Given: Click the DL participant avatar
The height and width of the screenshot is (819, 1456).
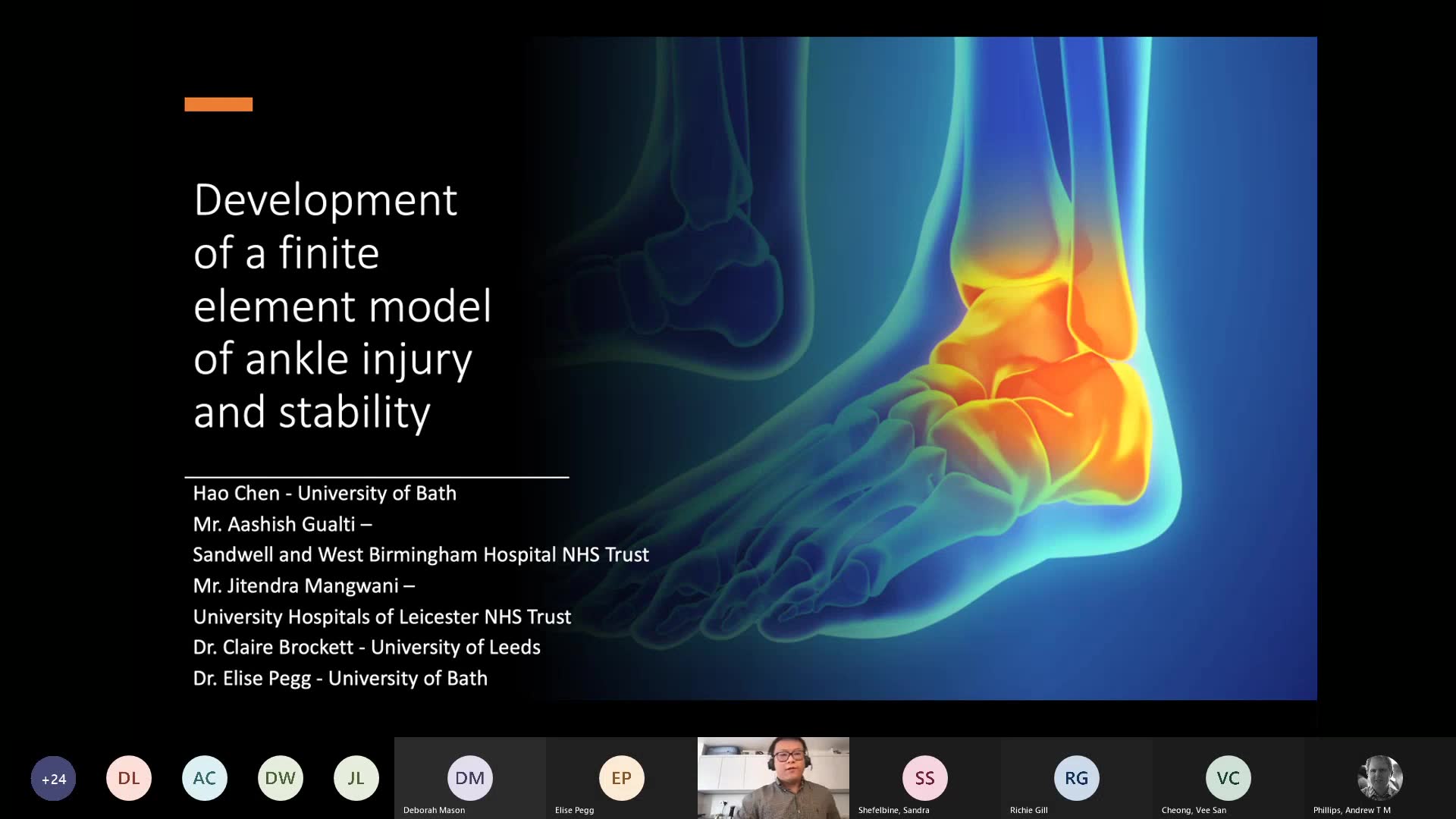Looking at the screenshot, I should (129, 778).
